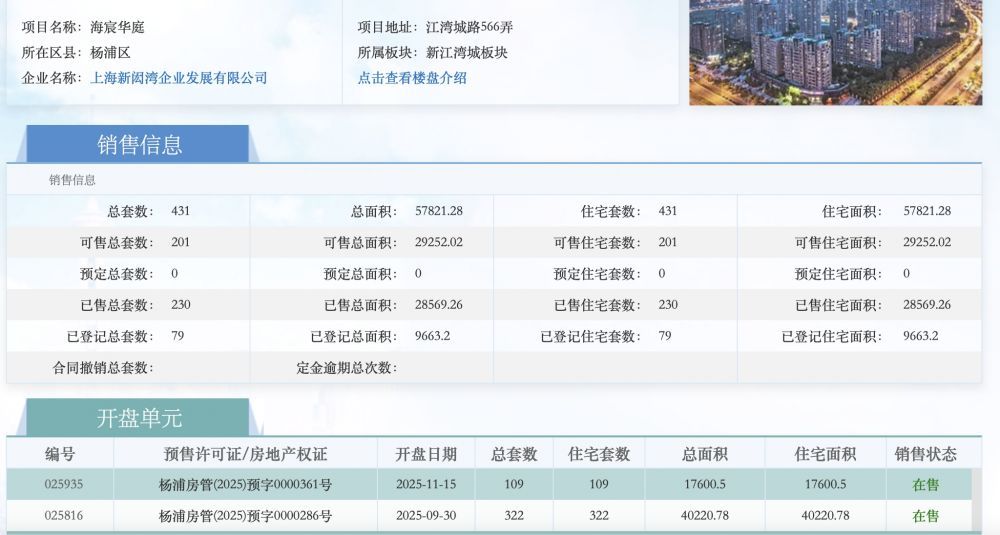
Task: Select the 开盘单元 section tab
Action: point(139,418)
